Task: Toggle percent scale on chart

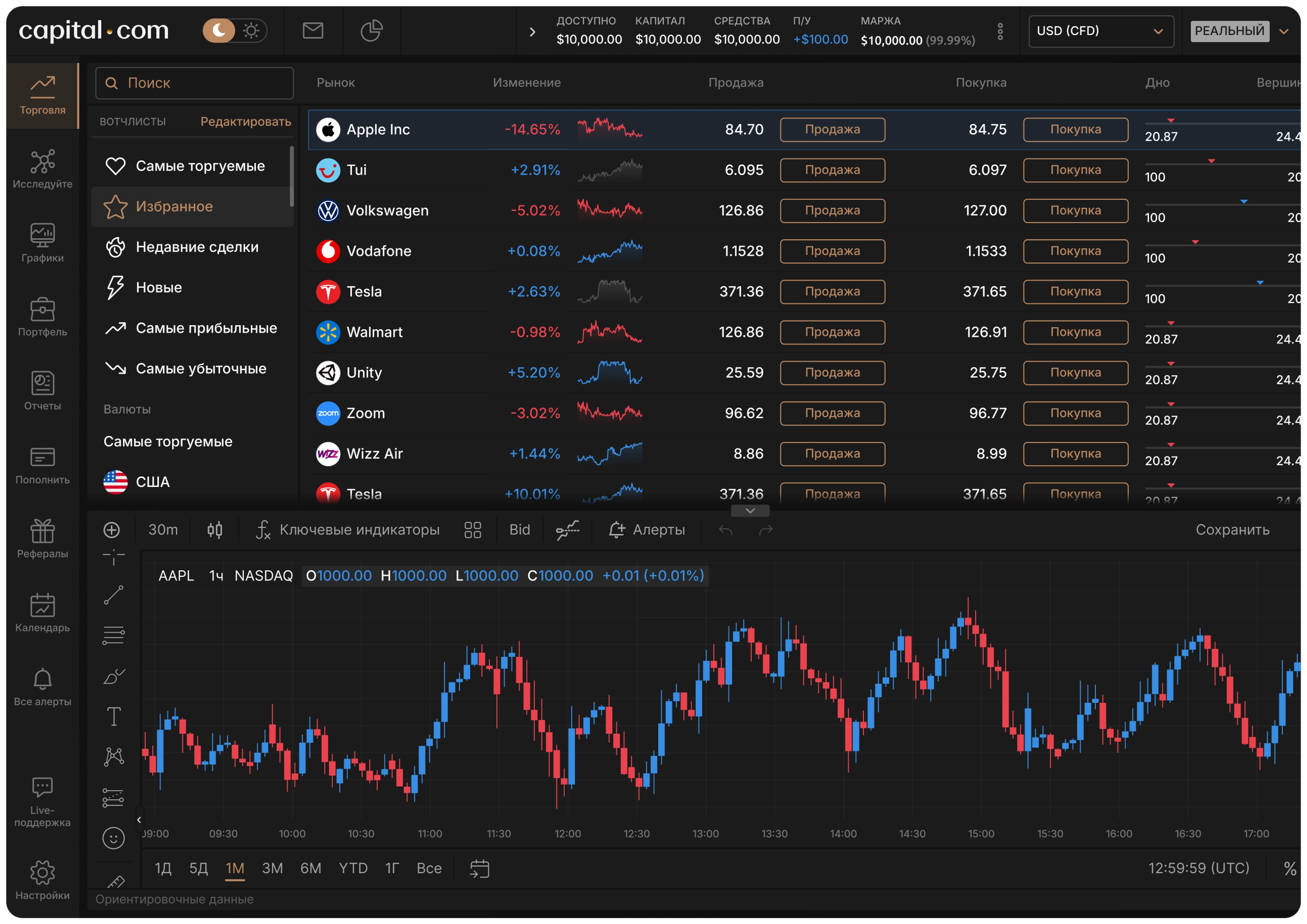Action: click(x=1289, y=869)
